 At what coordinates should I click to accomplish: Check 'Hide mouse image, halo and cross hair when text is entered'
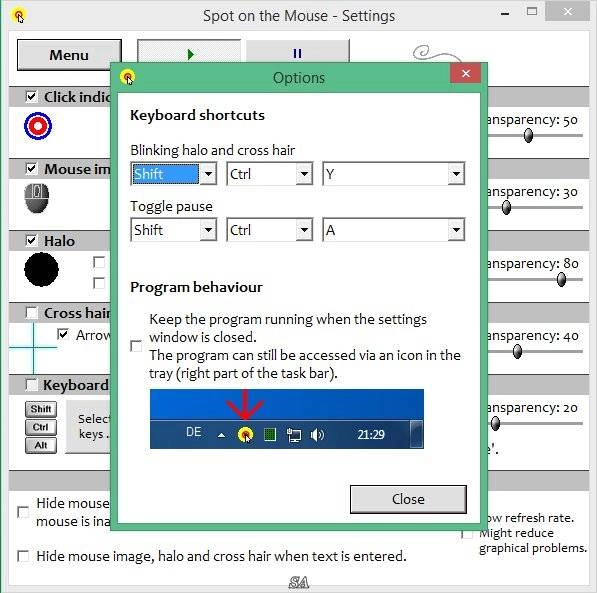23,556
